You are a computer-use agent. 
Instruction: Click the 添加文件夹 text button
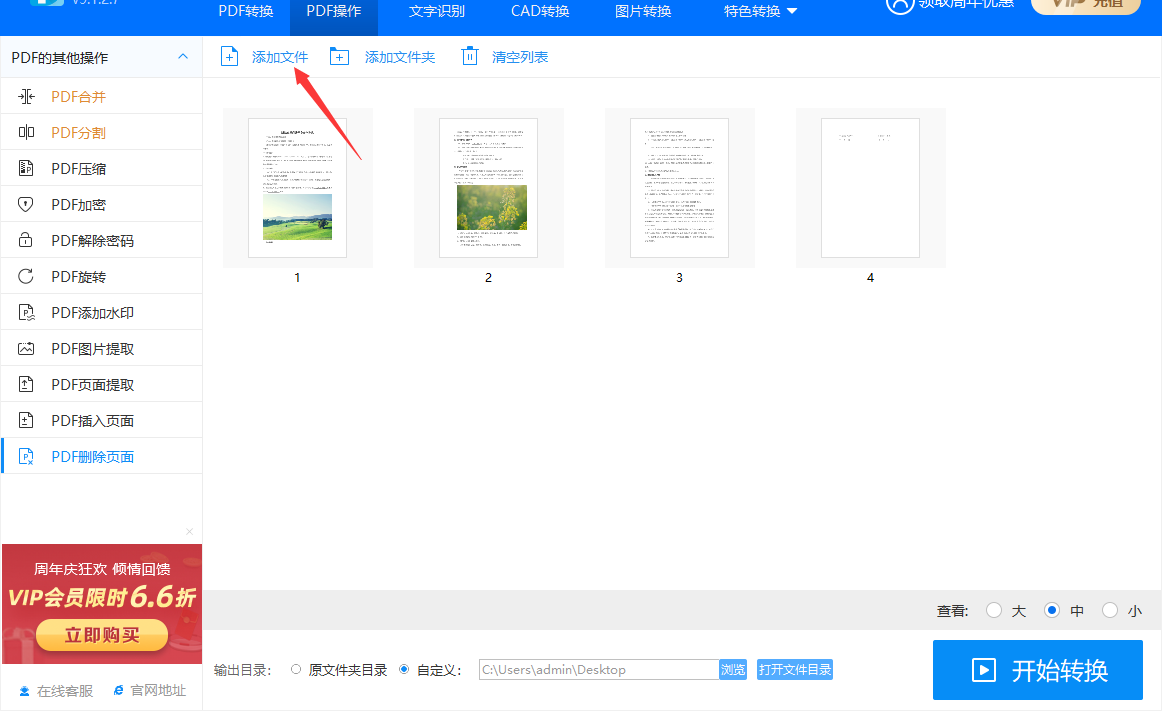pyautogui.click(x=399, y=57)
